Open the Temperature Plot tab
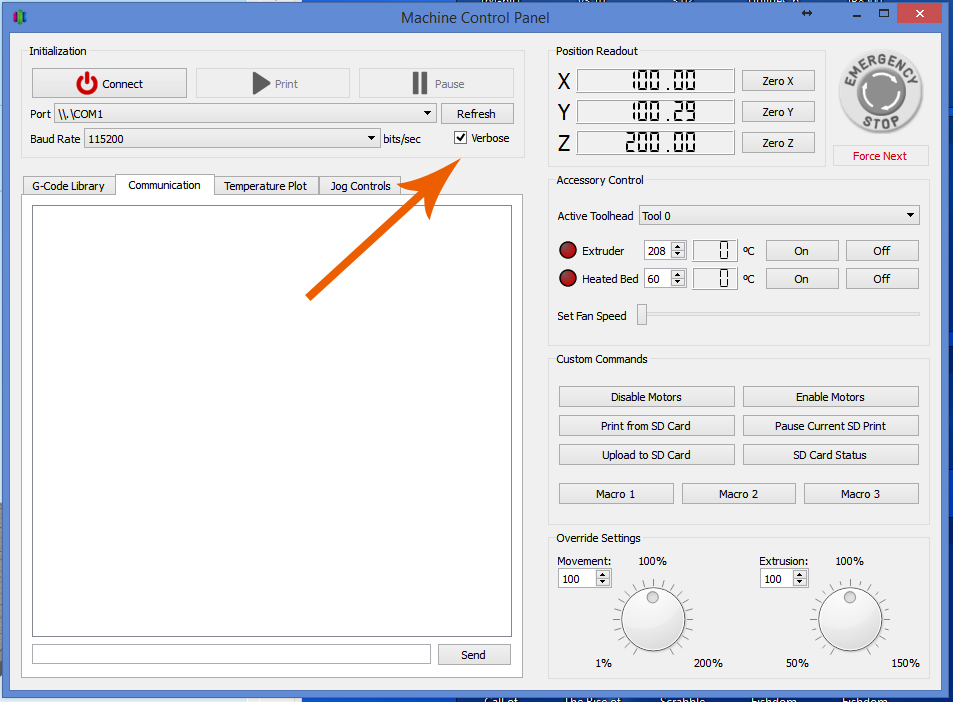Viewport: 953px width, 702px height. click(265, 186)
